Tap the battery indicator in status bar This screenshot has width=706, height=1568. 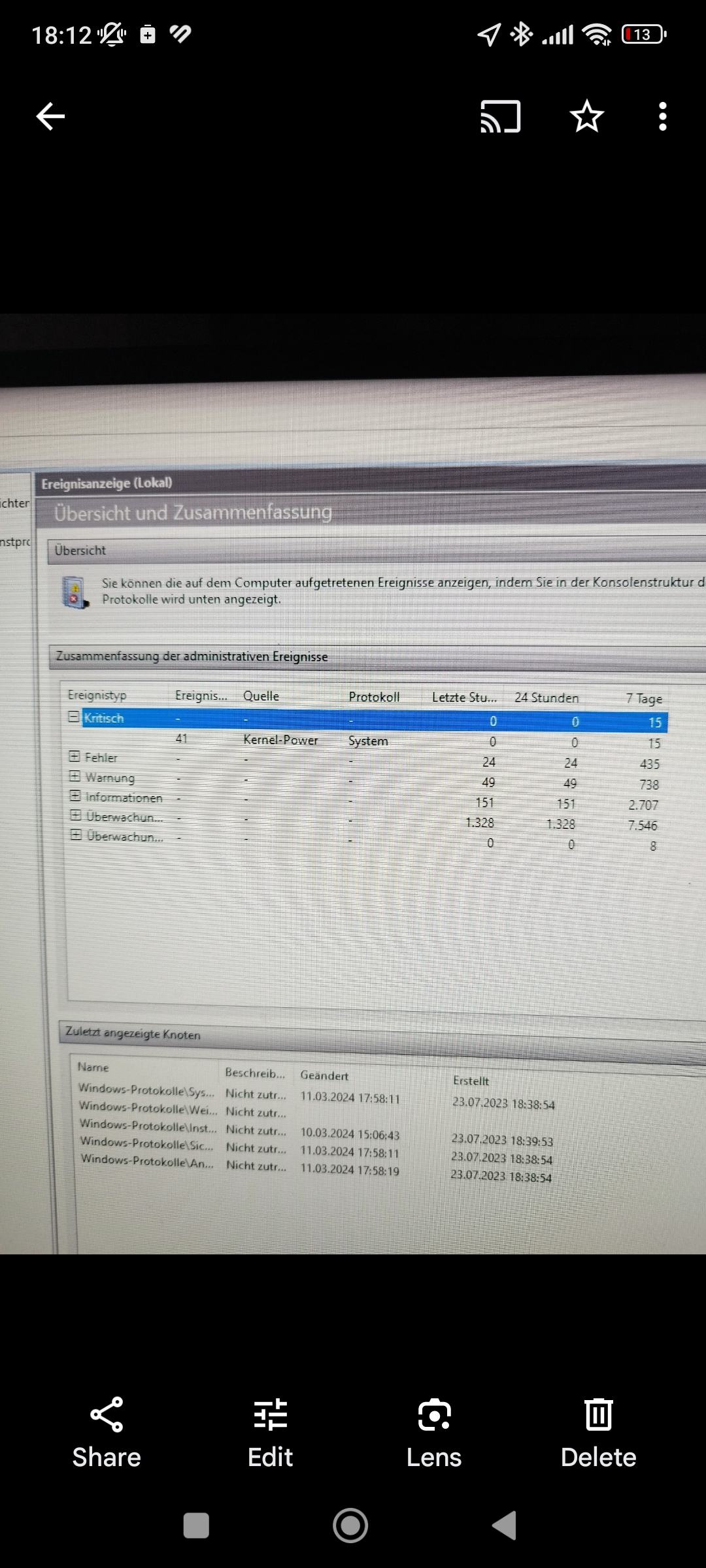click(x=644, y=34)
